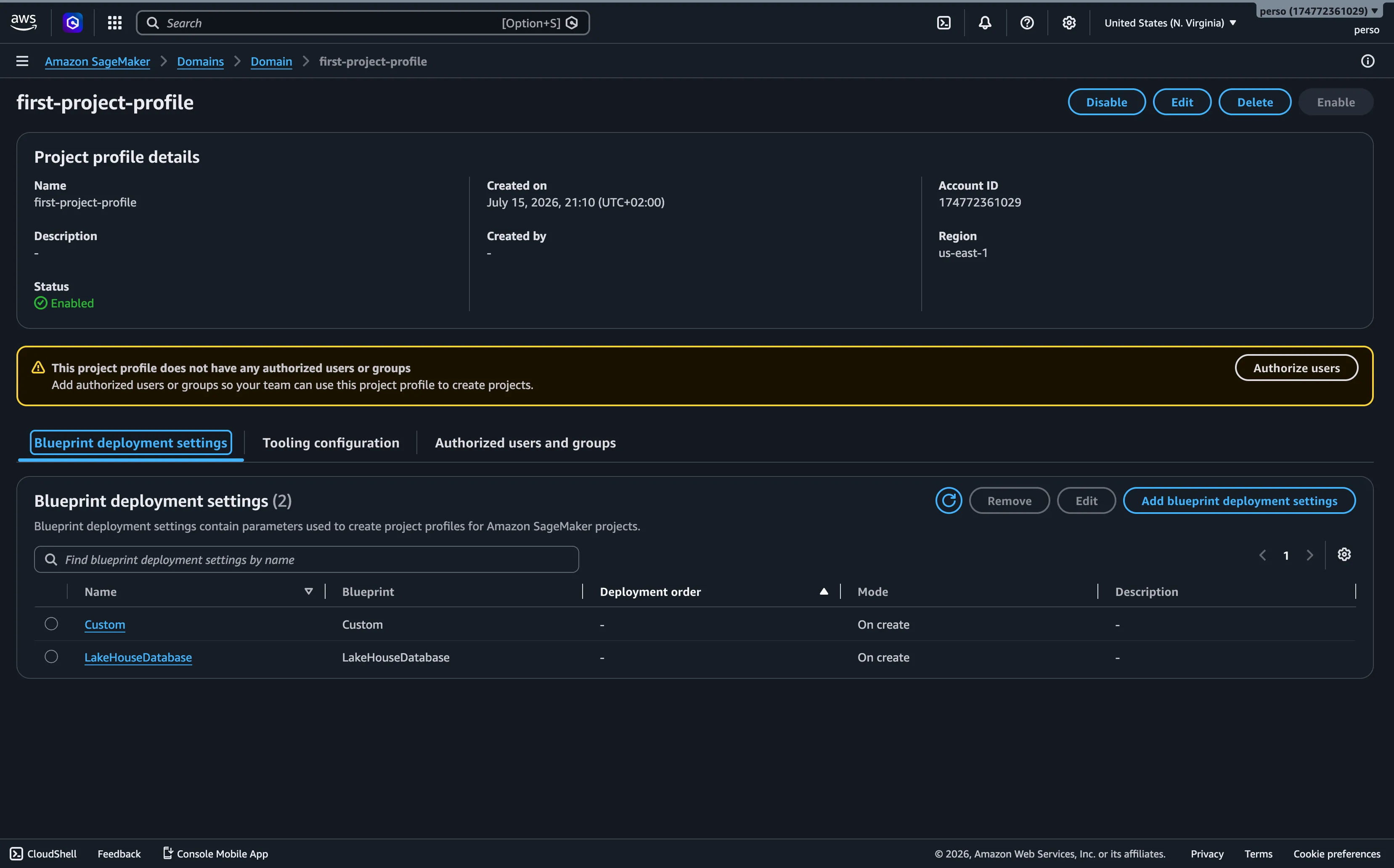Click the Description column header
This screenshot has height=868, width=1394.
(1147, 591)
